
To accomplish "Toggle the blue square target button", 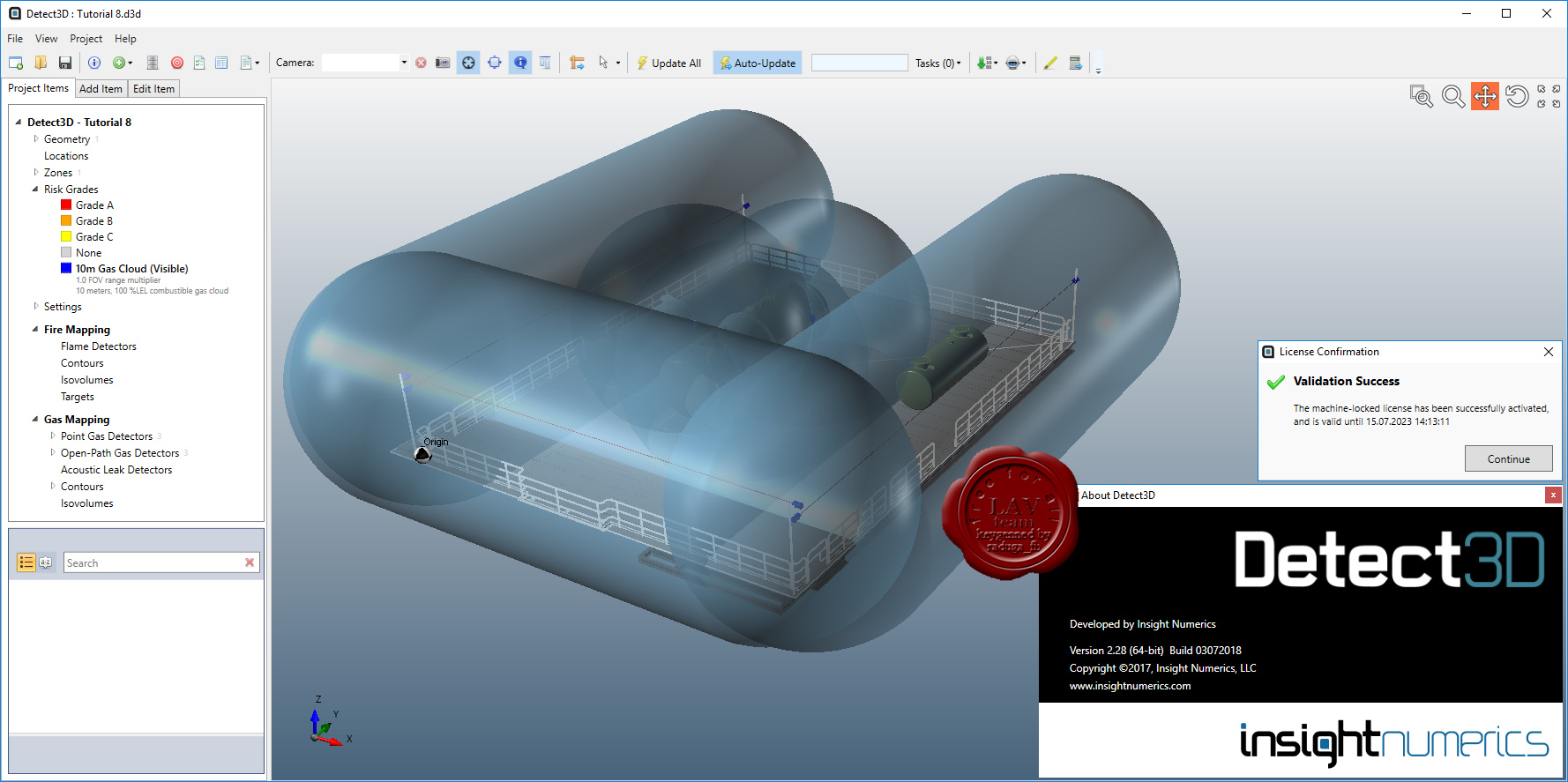I will point(495,63).
